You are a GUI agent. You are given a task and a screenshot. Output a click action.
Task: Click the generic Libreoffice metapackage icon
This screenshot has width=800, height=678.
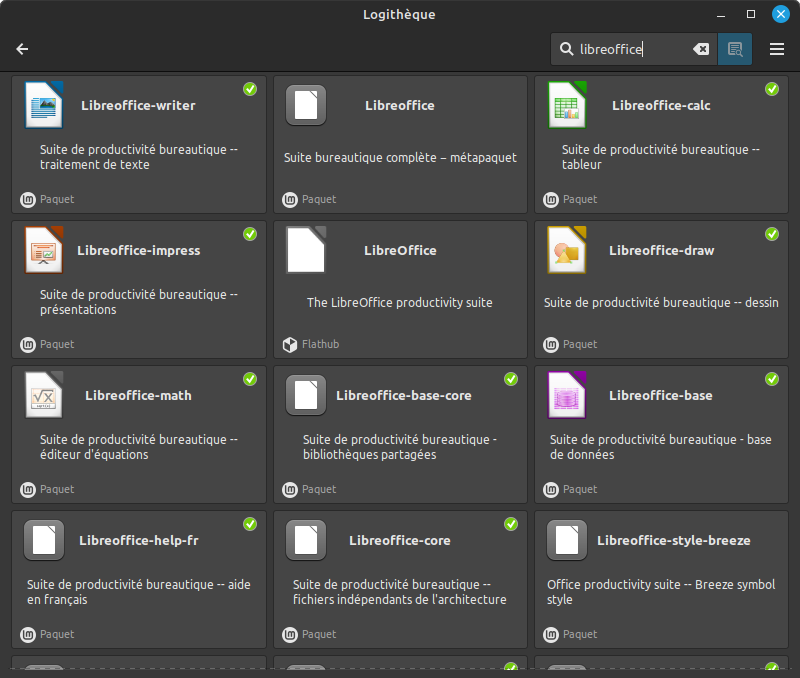point(306,105)
